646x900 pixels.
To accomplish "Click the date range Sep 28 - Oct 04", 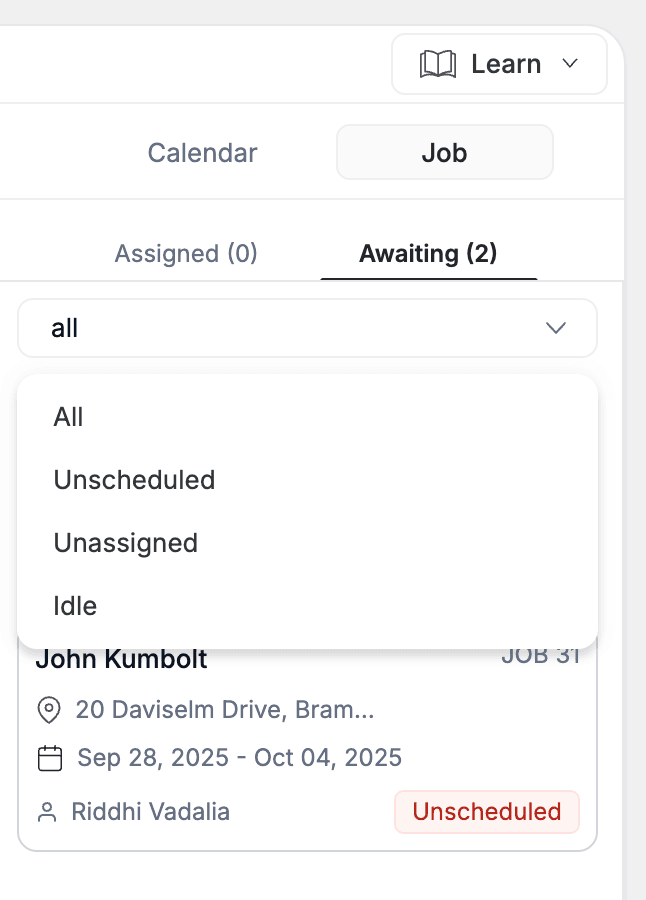I will [x=238, y=758].
